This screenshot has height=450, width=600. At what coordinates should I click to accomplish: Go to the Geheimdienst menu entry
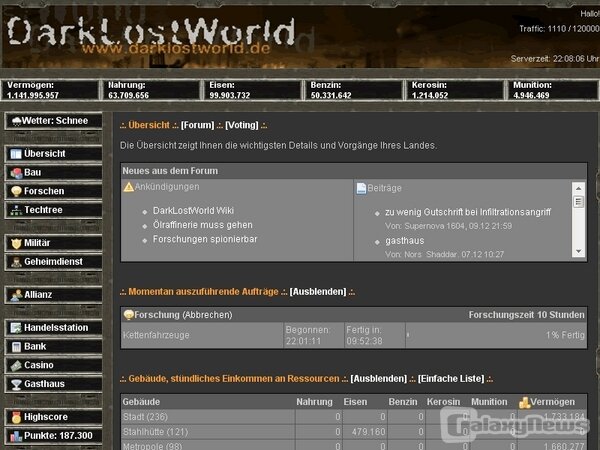(x=53, y=262)
